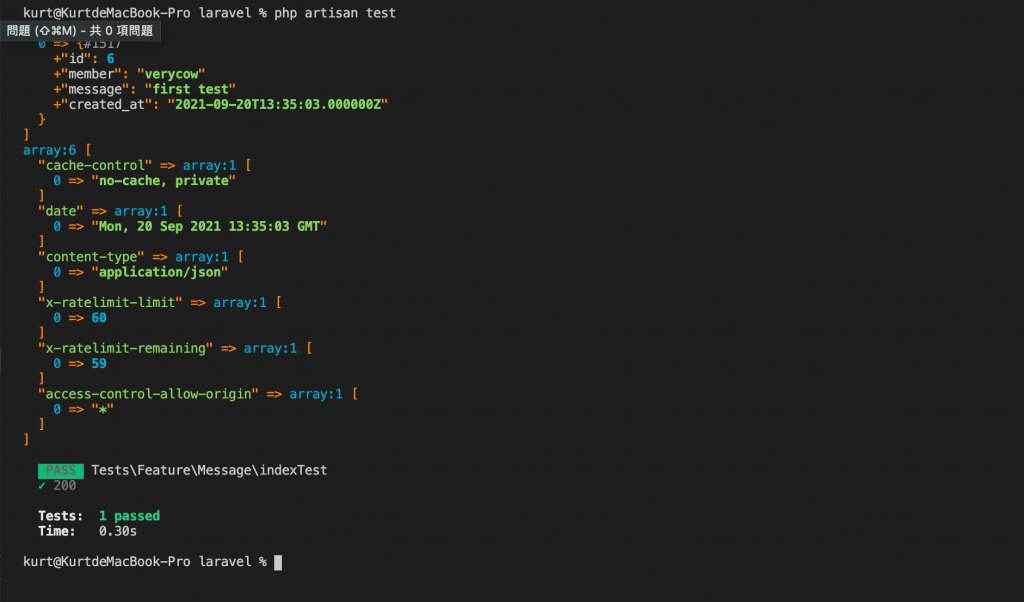
Task: Click the "first test" message value
Action: click(190, 89)
